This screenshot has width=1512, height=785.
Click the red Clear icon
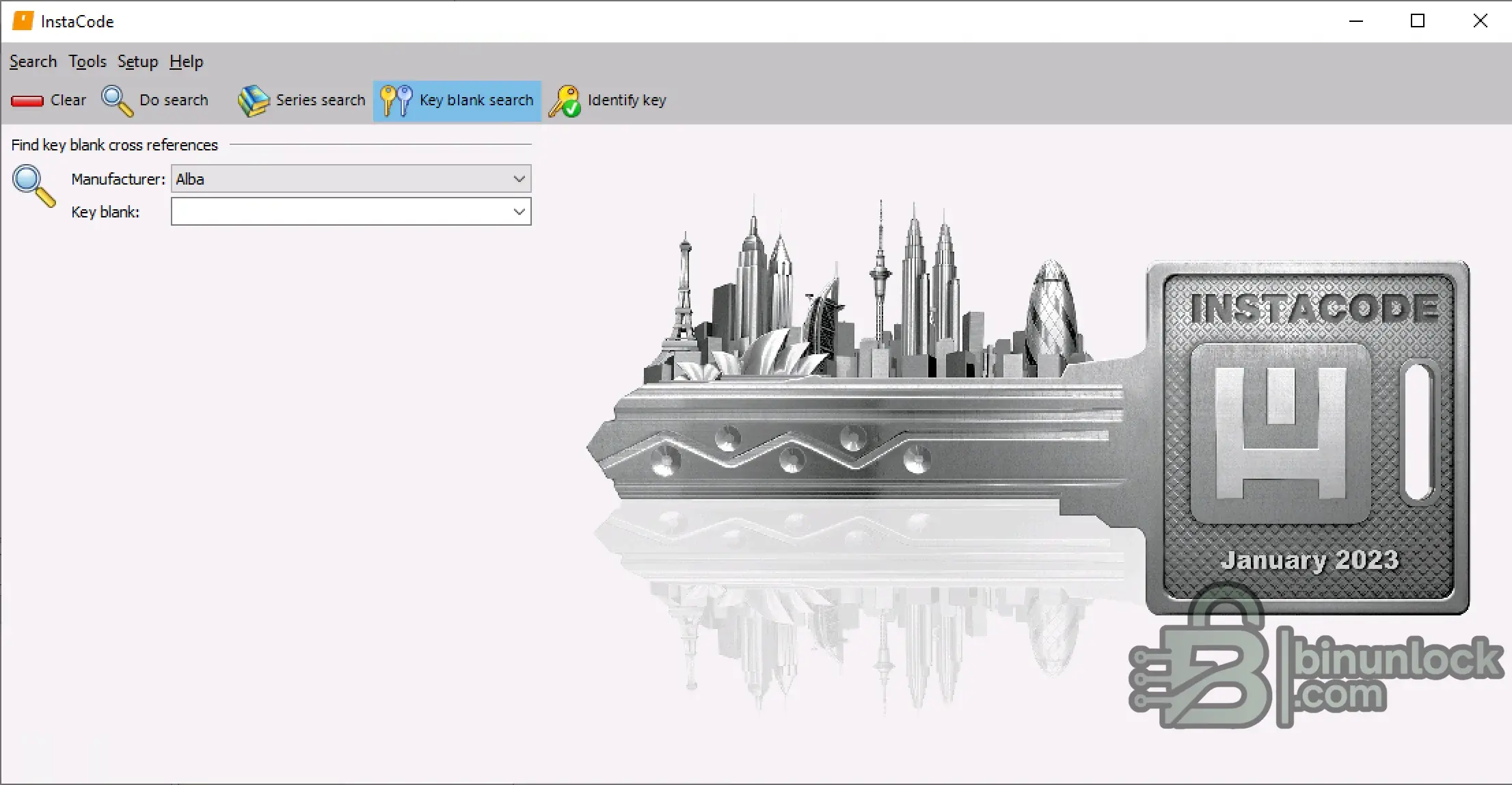coord(27,101)
